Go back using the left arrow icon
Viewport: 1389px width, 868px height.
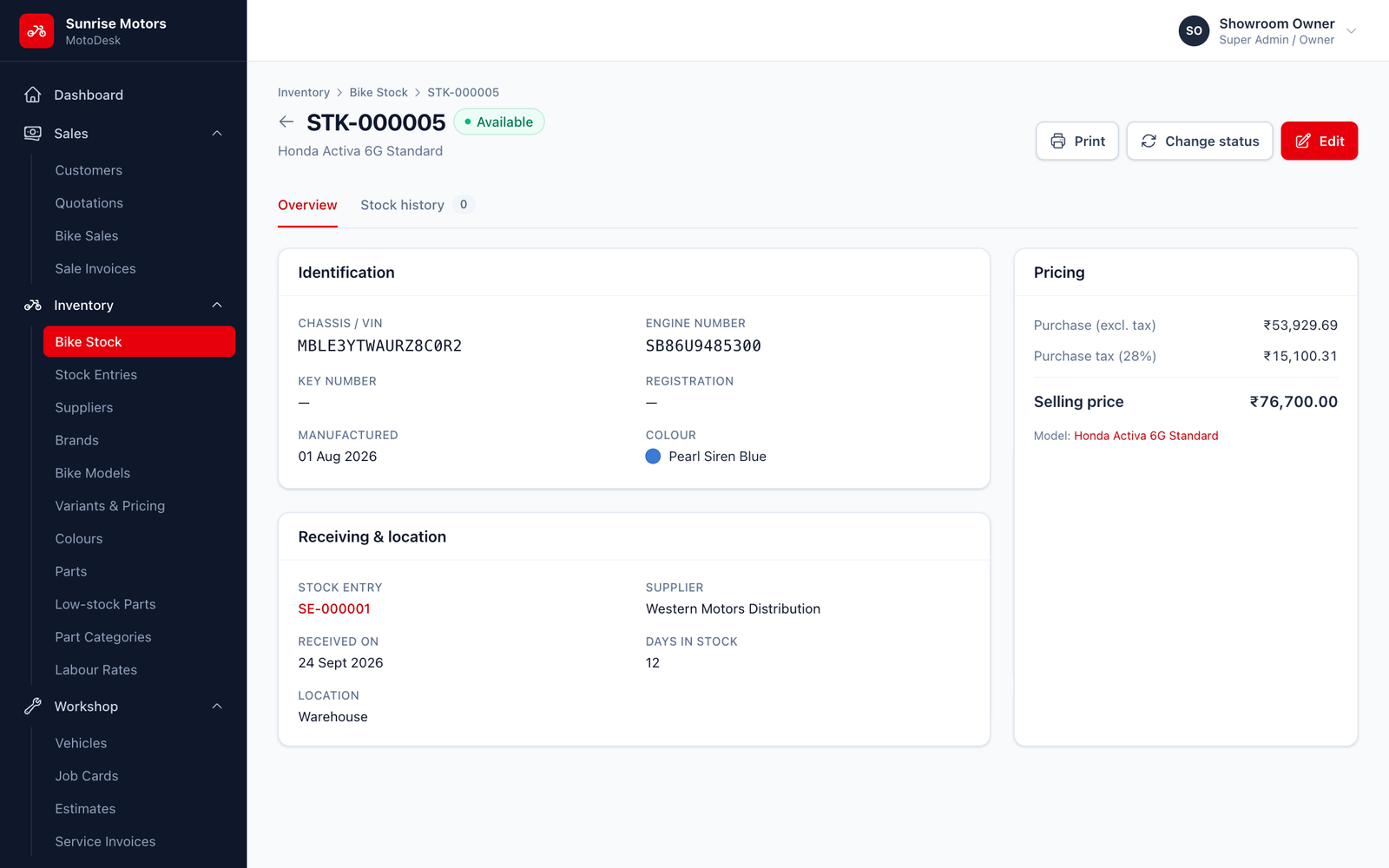pyautogui.click(x=286, y=122)
